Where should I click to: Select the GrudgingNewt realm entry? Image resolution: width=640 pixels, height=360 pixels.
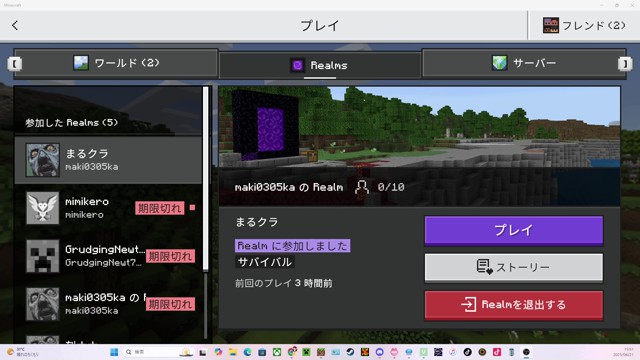tap(108, 256)
